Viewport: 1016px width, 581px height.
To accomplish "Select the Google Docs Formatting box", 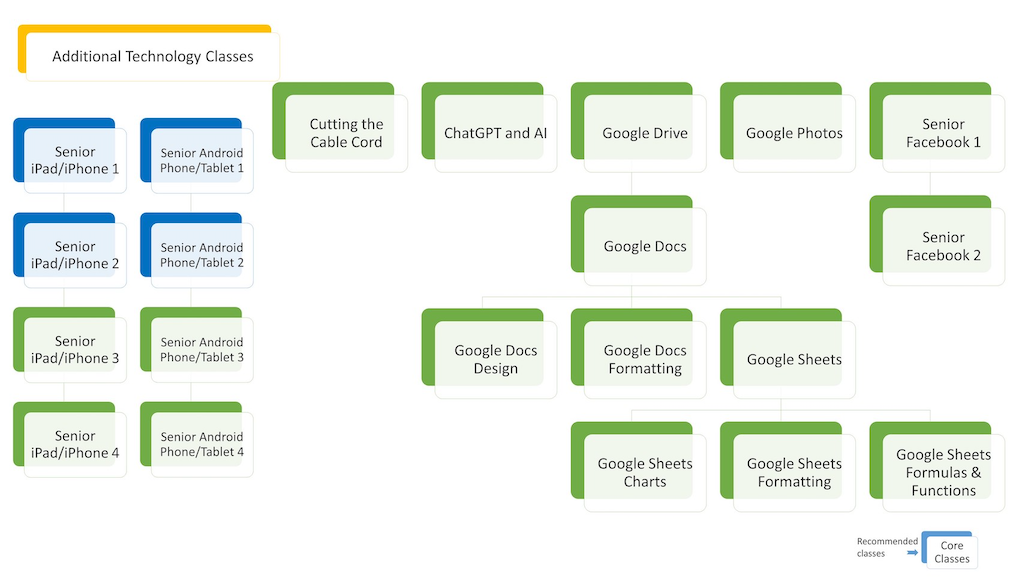I will click(x=639, y=354).
